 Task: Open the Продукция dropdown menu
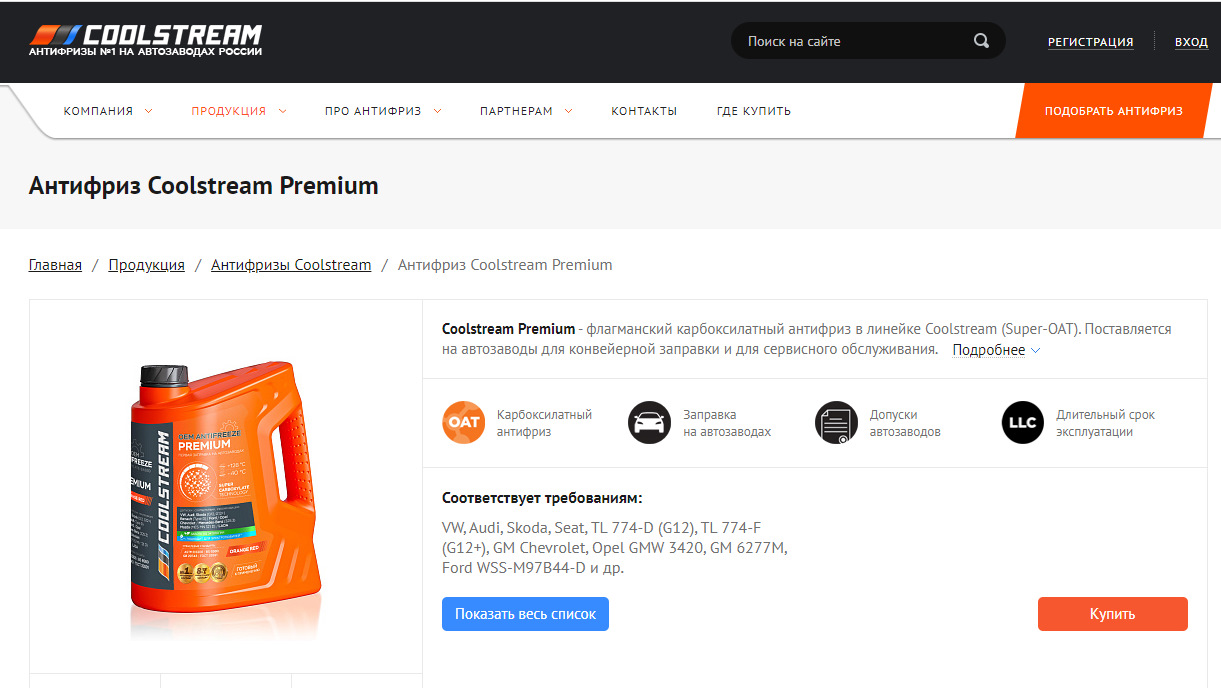(x=239, y=111)
